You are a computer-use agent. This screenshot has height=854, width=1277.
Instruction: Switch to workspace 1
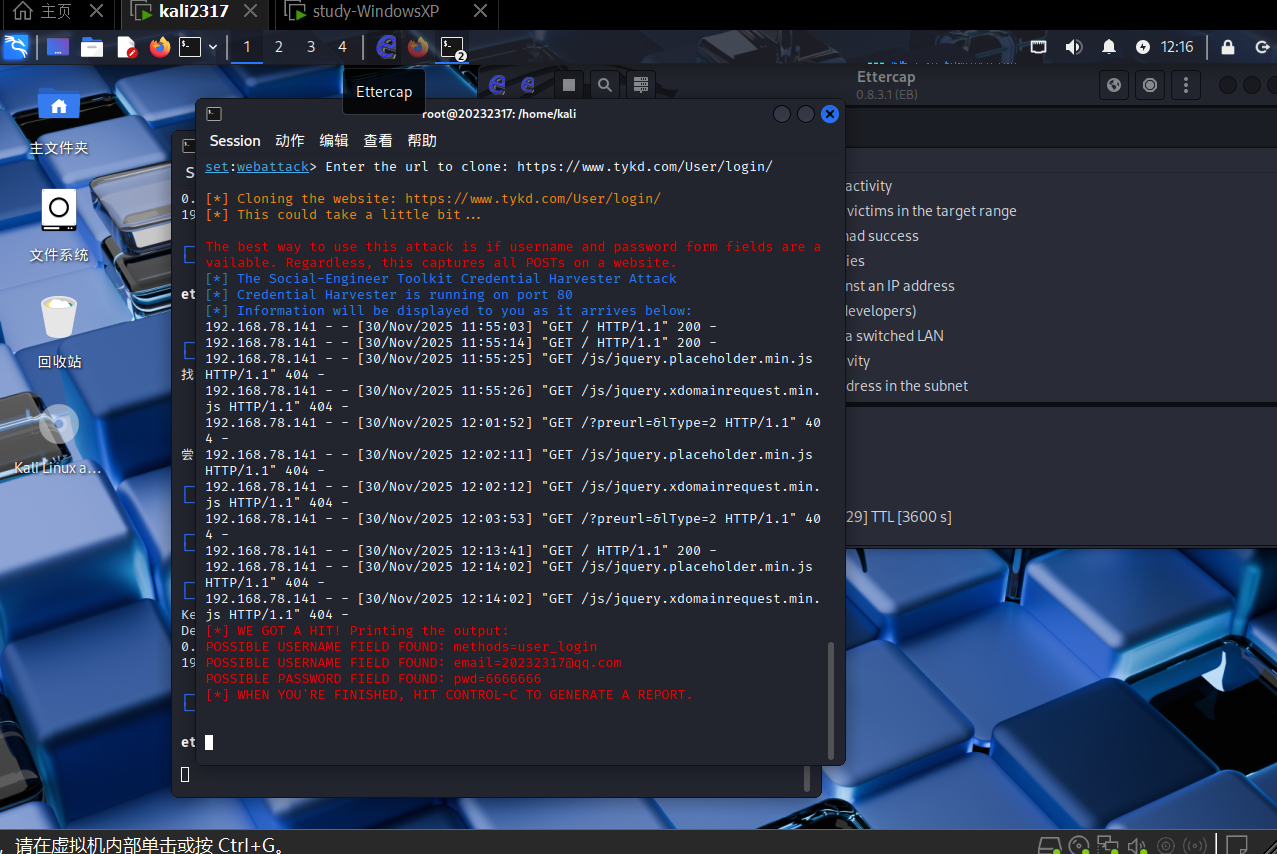pos(247,47)
